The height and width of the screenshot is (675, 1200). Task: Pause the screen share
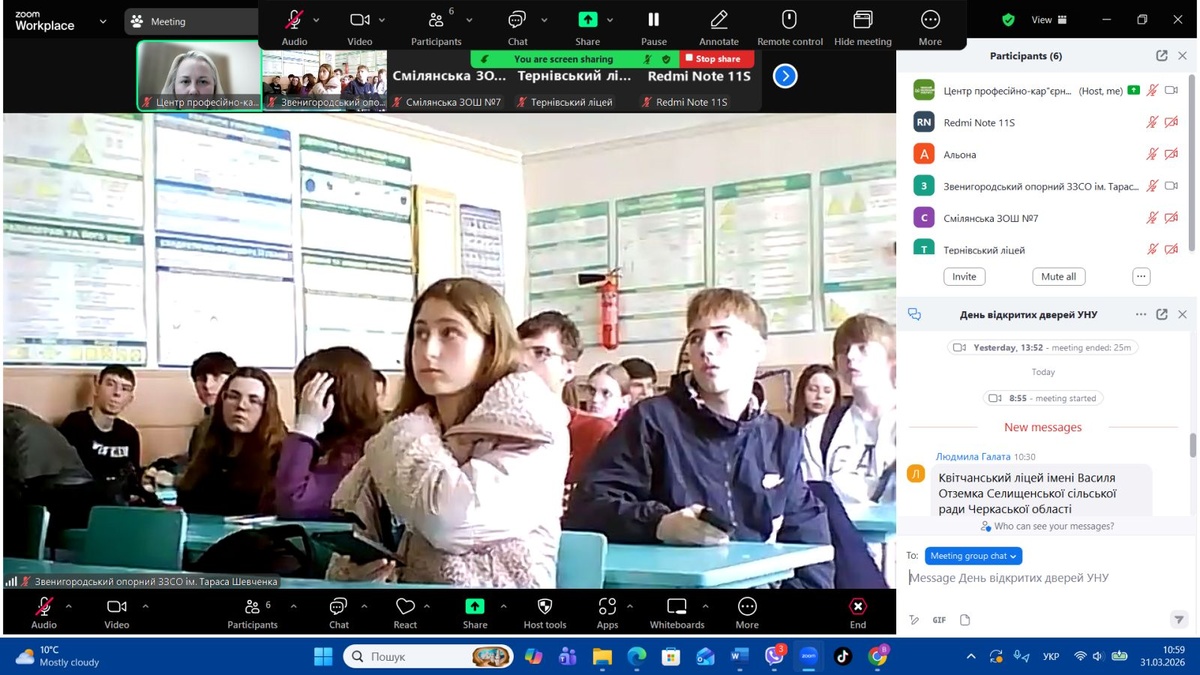pyautogui.click(x=653, y=20)
